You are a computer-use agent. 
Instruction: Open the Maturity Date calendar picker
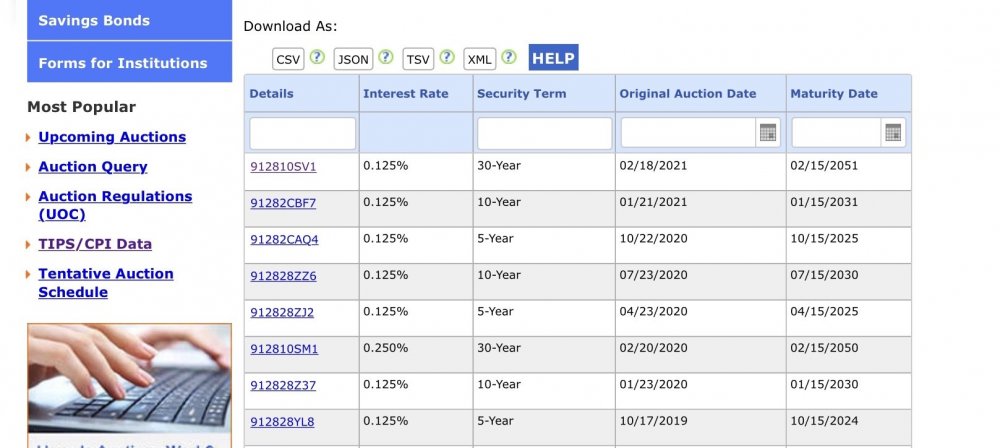[x=893, y=133]
